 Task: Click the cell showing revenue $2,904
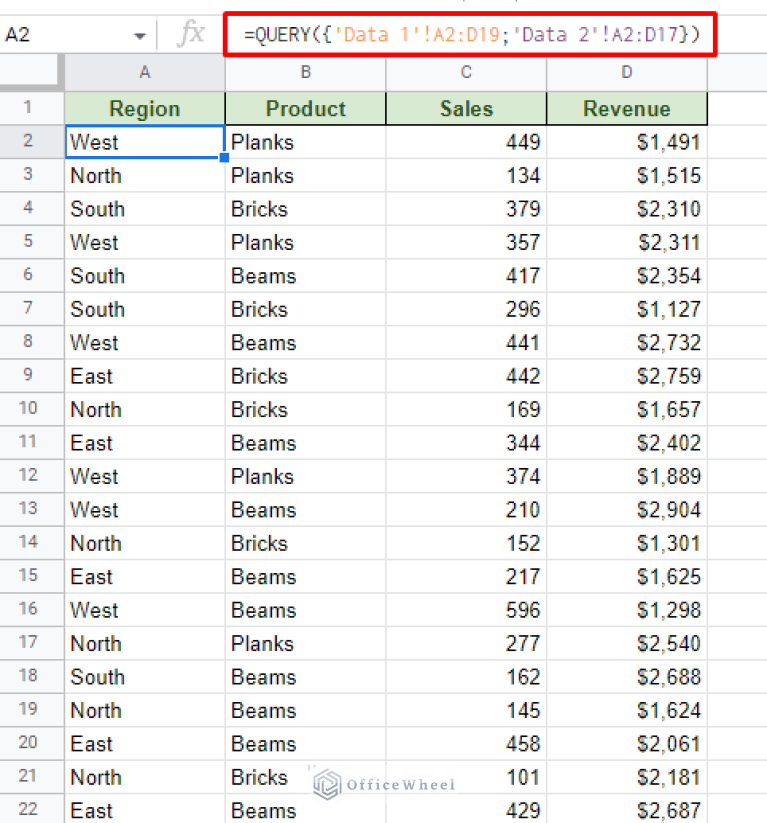(x=626, y=510)
